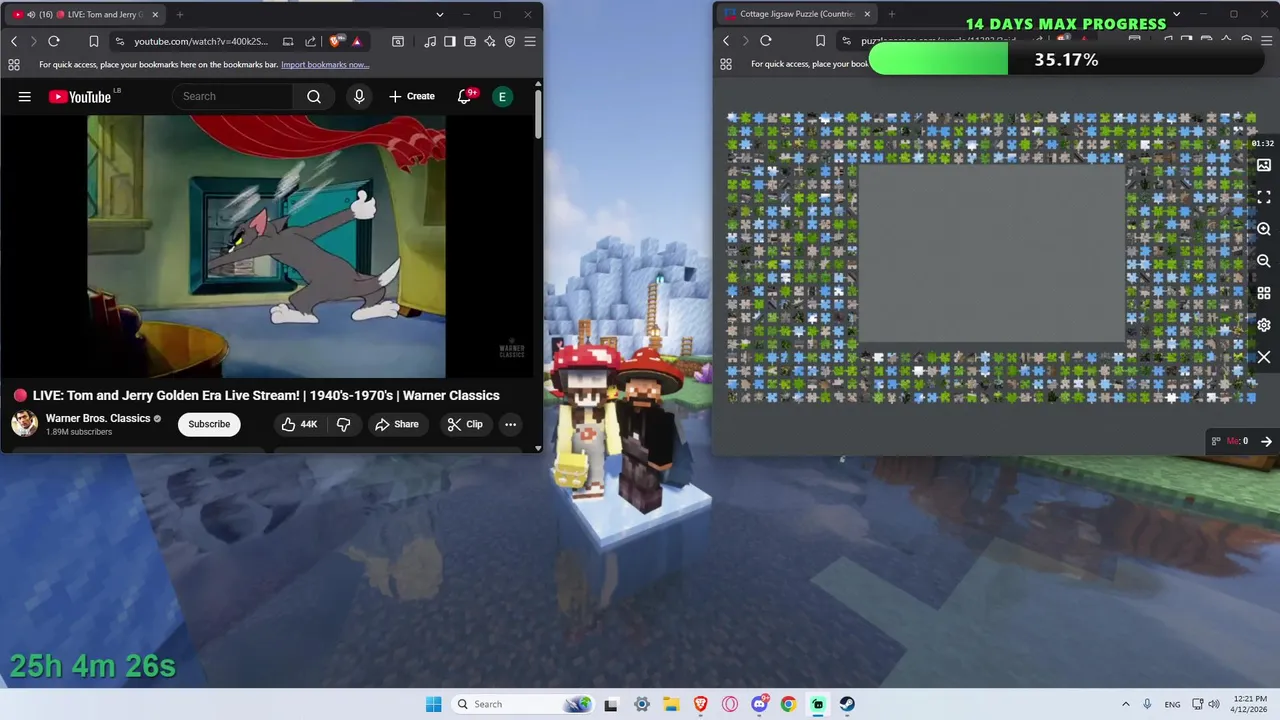Click the arrow next to Me: 0
The width and height of the screenshot is (1280, 720).
coord(1266,441)
